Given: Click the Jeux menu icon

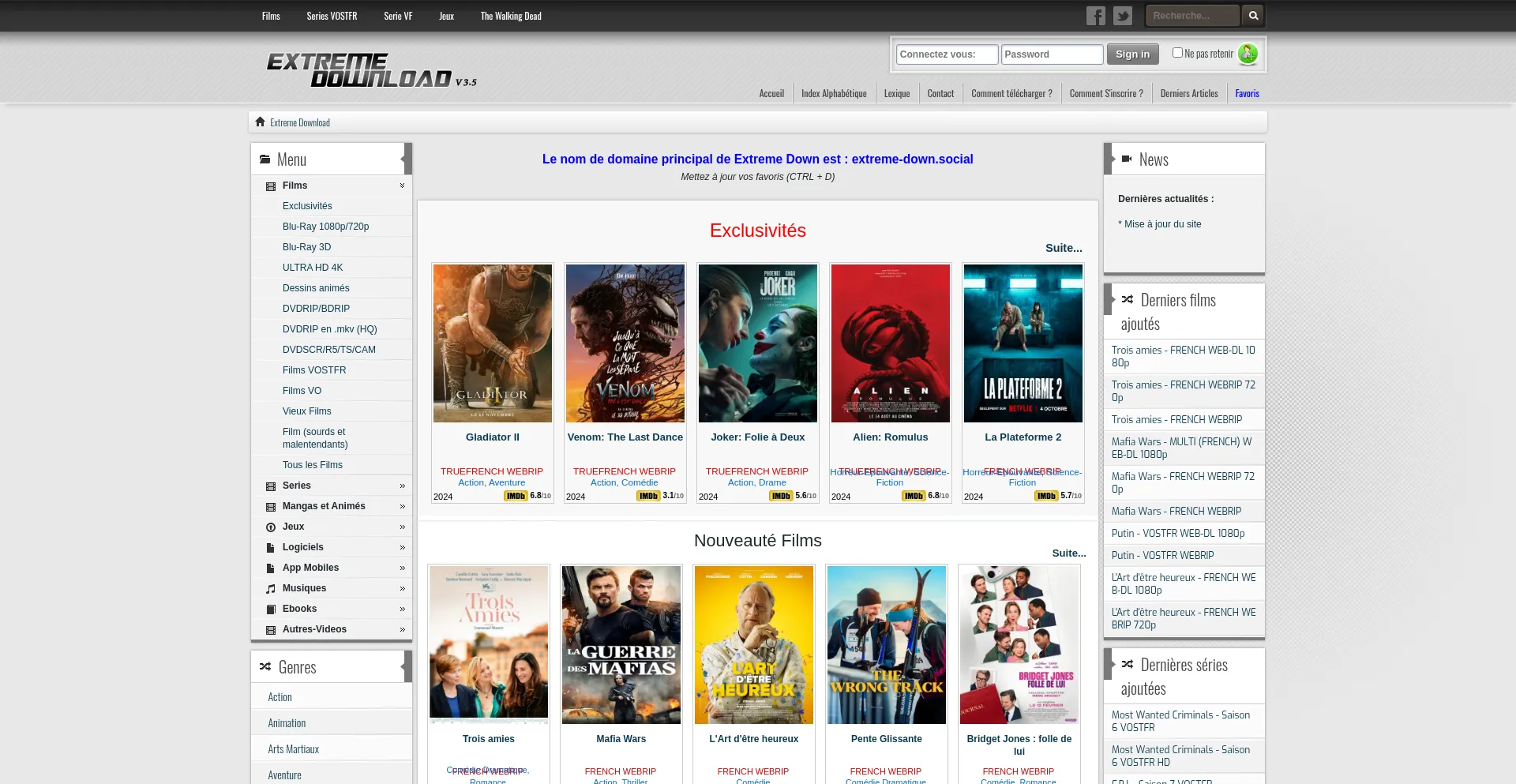Looking at the screenshot, I should 271,527.
